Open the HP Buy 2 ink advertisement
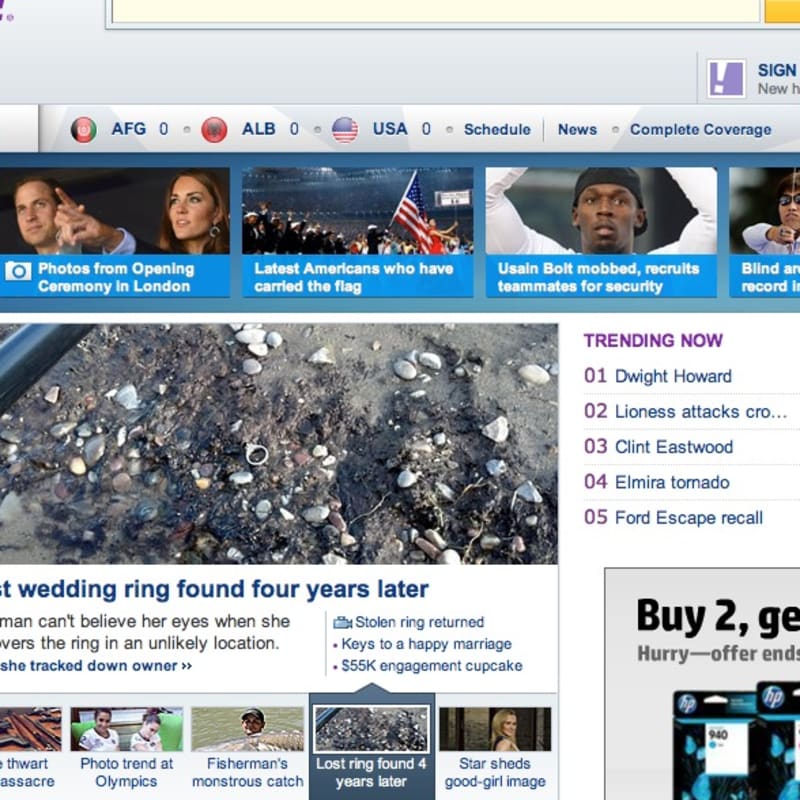800x800 pixels. point(703,684)
